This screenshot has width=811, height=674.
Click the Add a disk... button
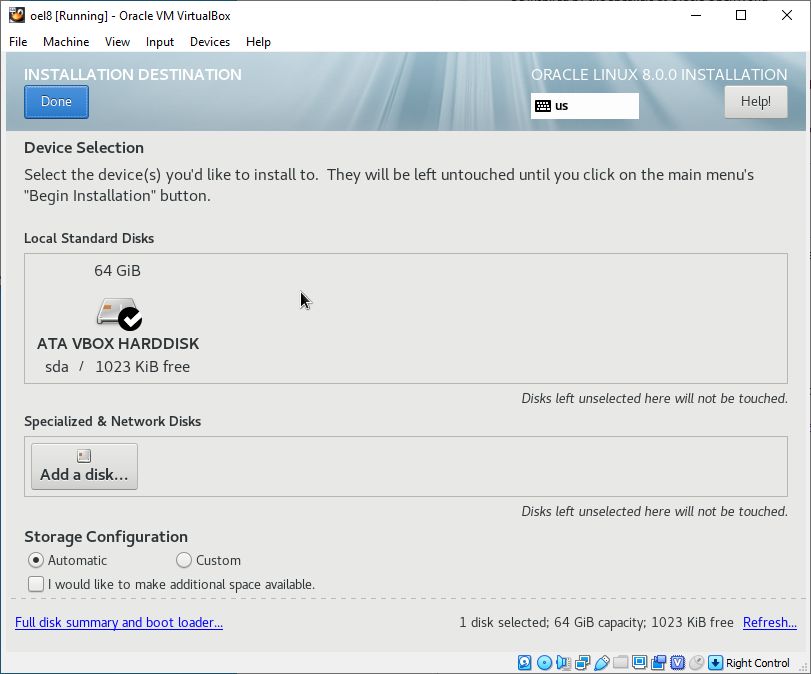point(84,467)
